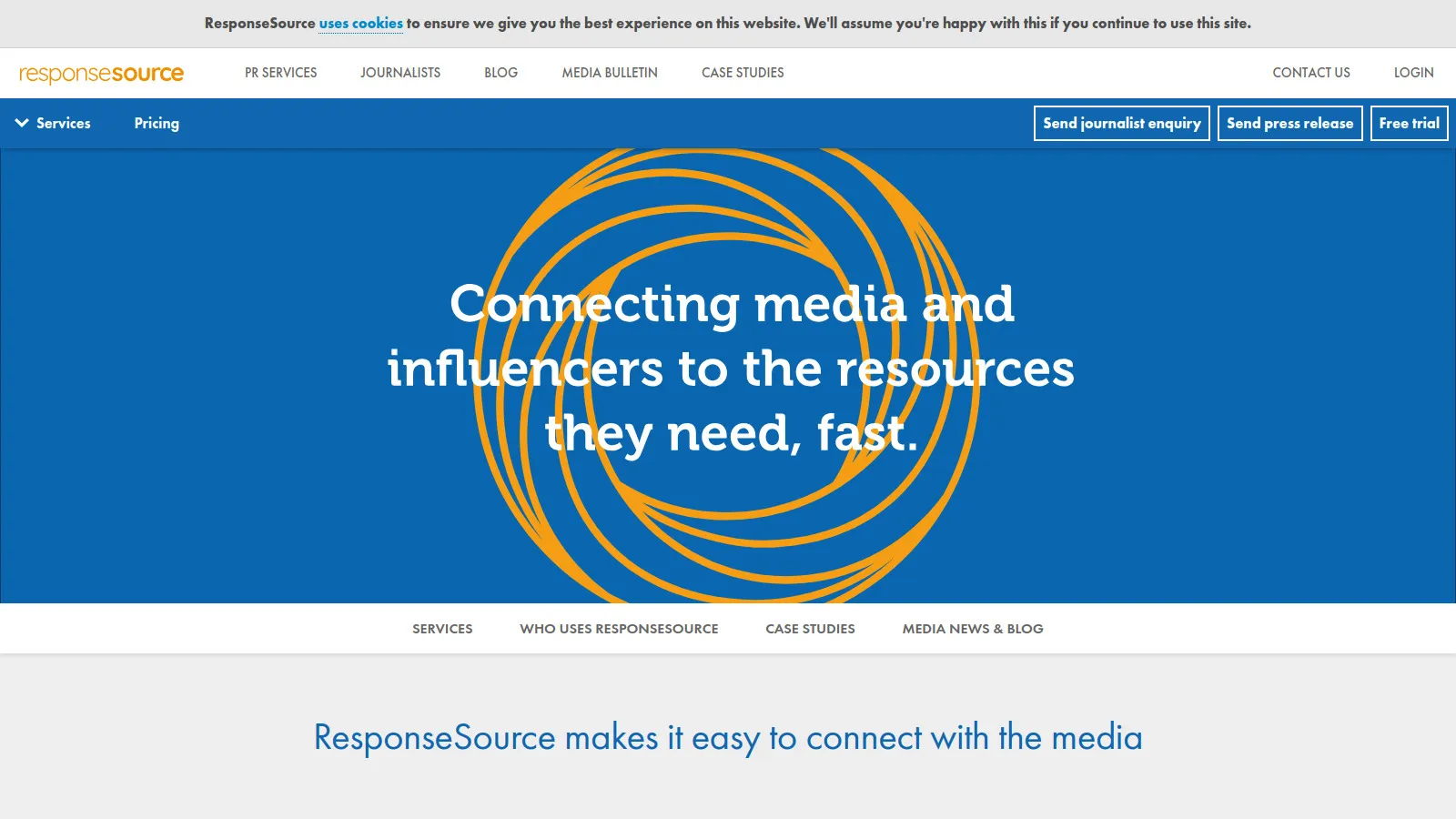Select Pricing in the blue bar
The height and width of the screenshot is (819, 1456).
coord(156,123)
